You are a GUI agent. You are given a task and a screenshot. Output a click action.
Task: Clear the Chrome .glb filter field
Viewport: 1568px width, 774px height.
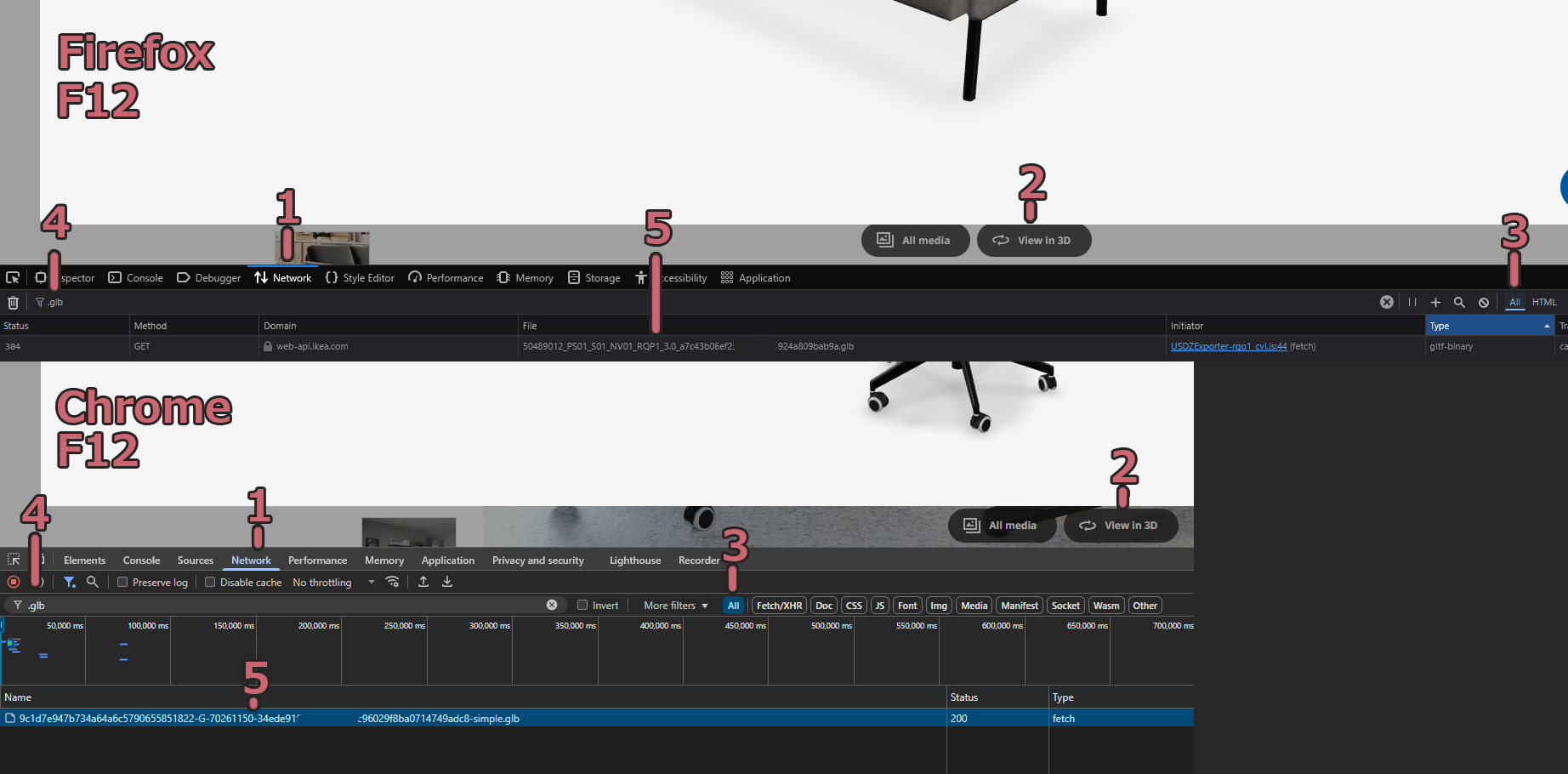[x=552, y=605]
